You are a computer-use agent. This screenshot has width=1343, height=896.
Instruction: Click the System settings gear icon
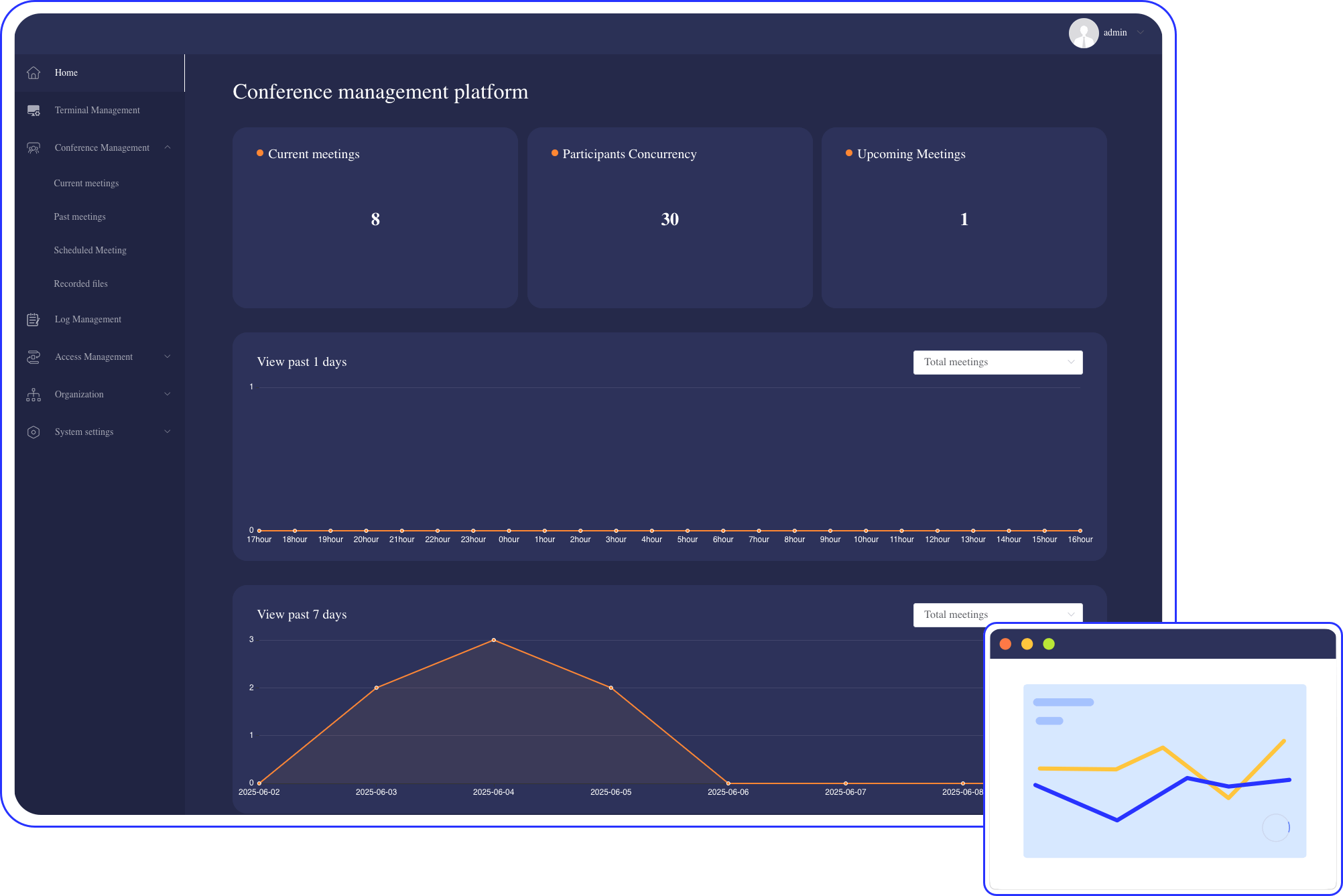34,432
